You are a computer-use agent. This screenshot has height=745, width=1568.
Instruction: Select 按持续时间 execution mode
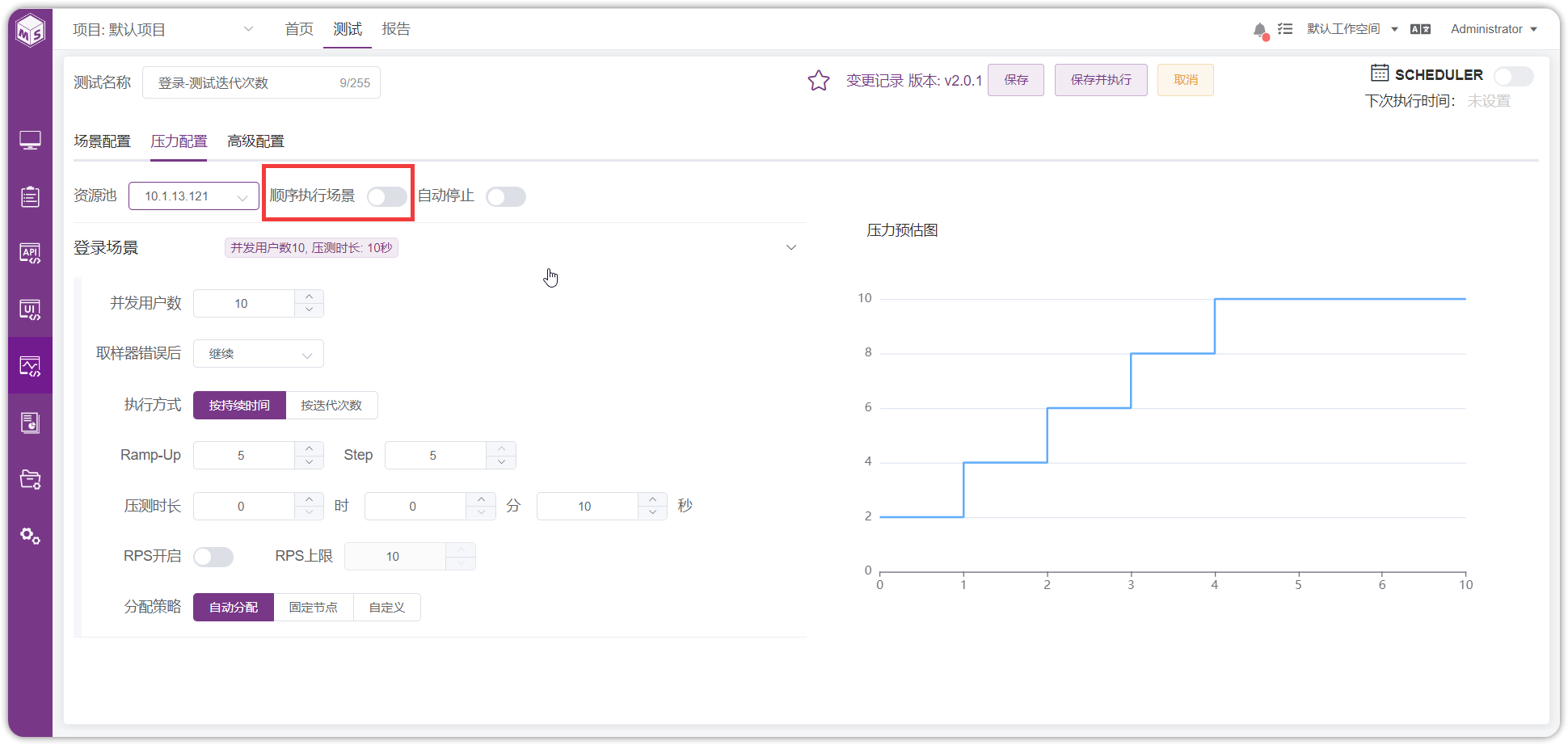pos(239,405)
